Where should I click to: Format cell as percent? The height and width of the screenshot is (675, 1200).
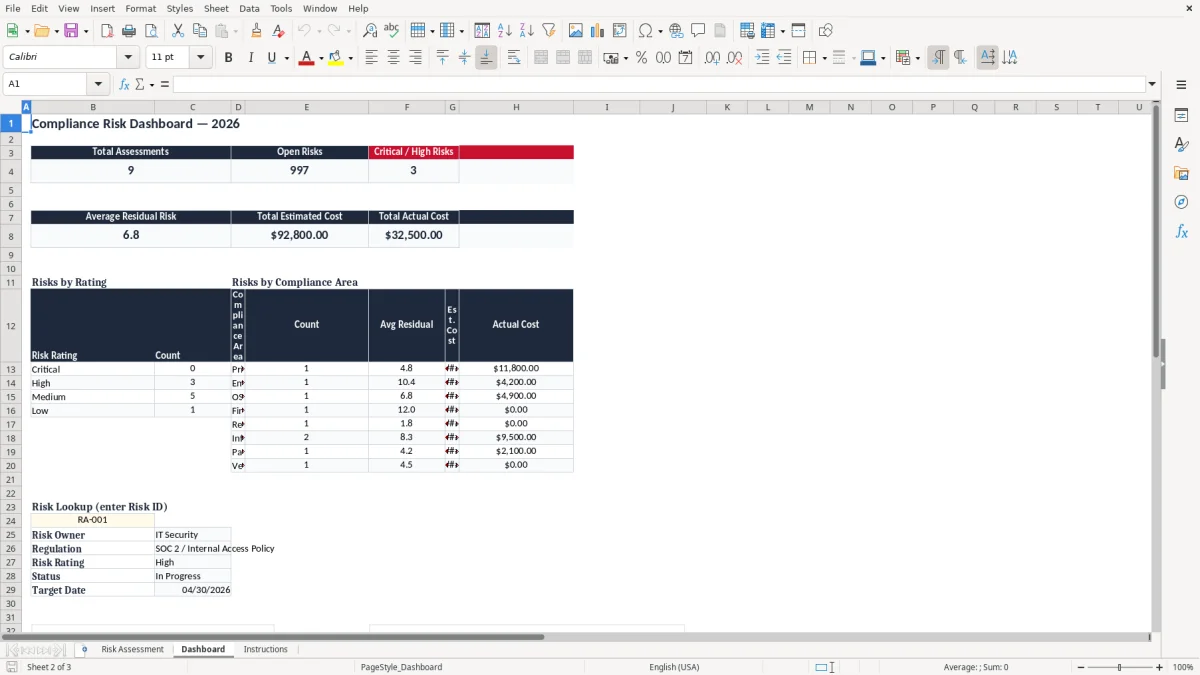[x=641, y=58]
